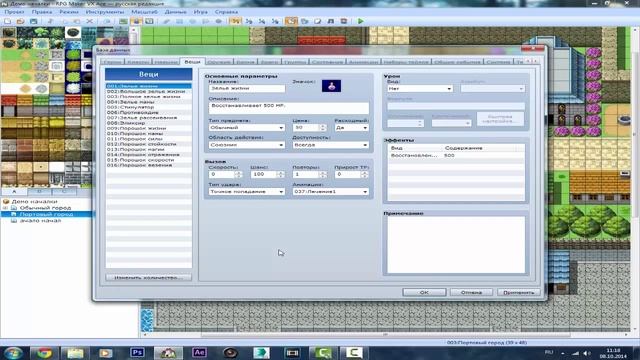Click the Open Project toolbar icon
Viewport: 640px width, 360px height.
tap(20, 21)
